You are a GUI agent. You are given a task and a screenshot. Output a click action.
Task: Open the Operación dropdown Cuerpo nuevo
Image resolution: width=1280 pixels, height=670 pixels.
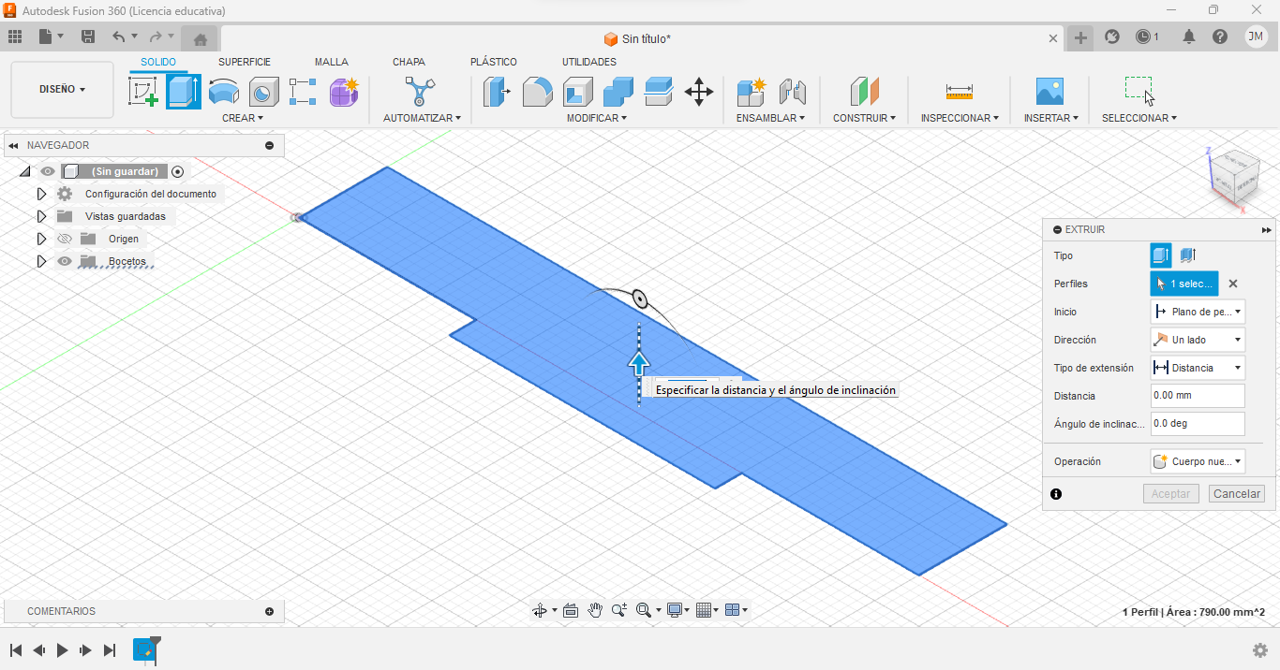(x=1197, y=462)
